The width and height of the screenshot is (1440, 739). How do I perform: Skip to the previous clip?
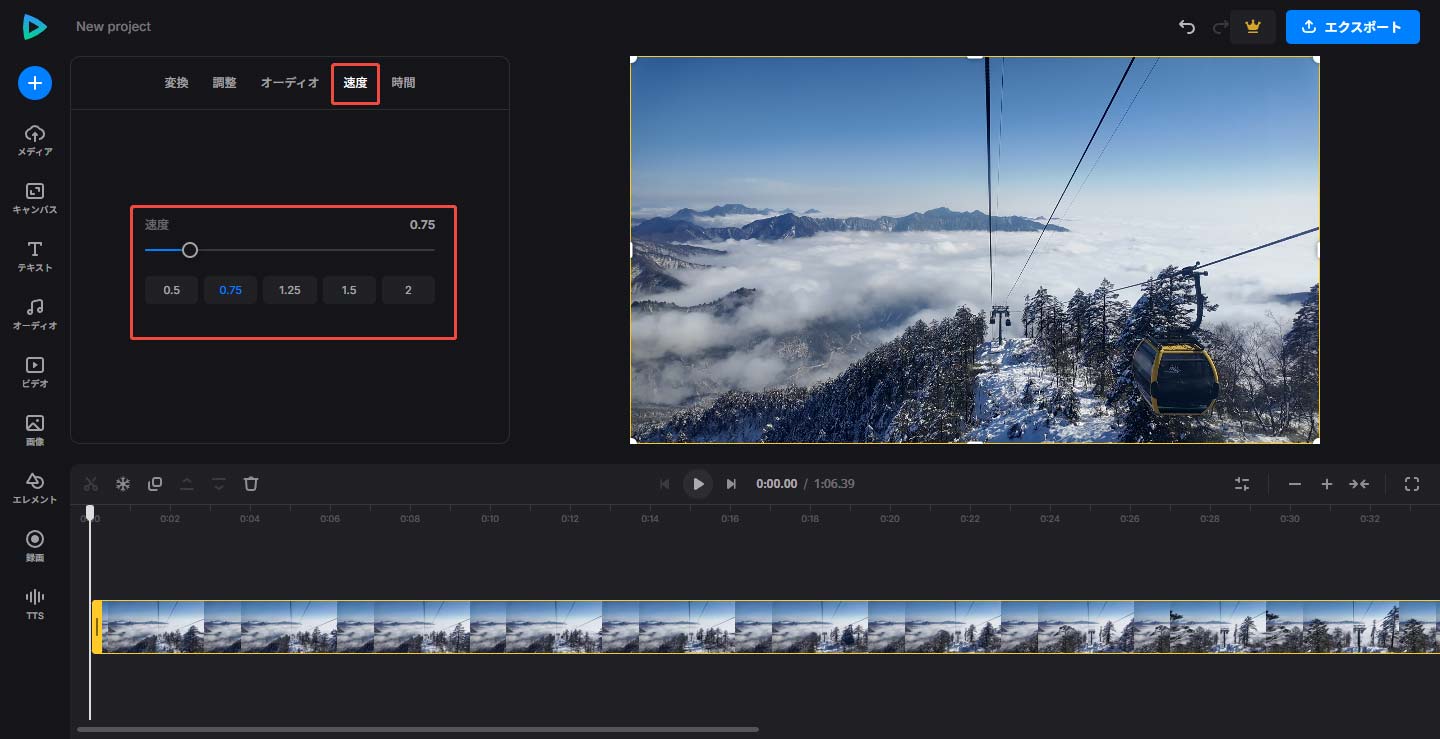tap(665, 484)
